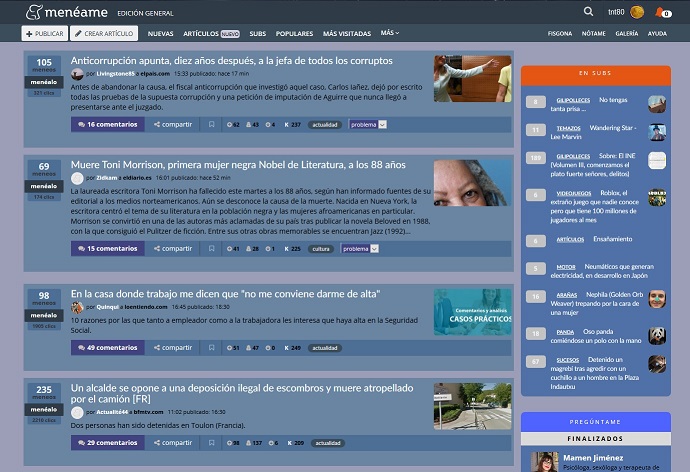Image resolution: width=690 pixels, height=472 pixels.
Task: Open Quinqui's author avatar
Action: (x=77, y=307)
